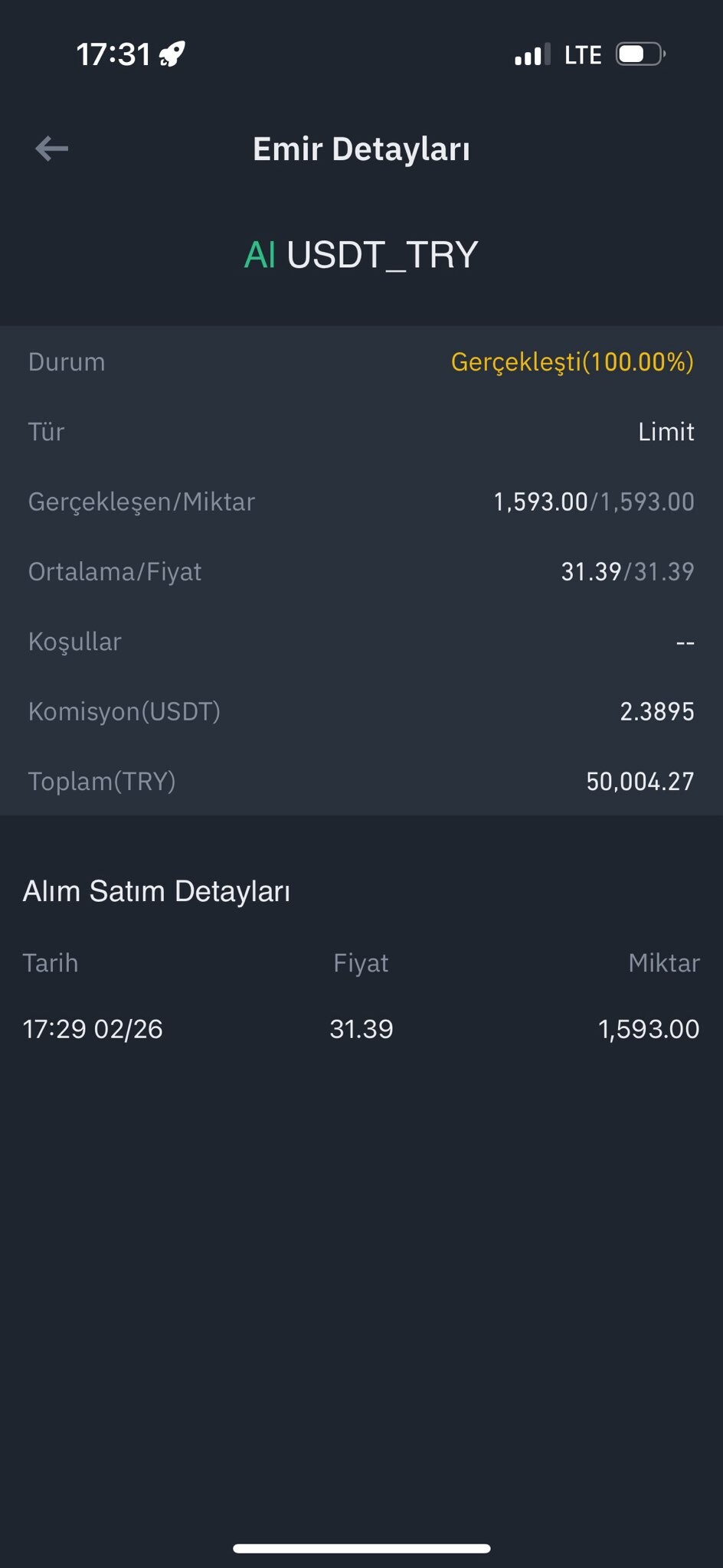The height and width of the screenshot is (1568, 723).
Task: Tap the Gerçekleşti(100.00%) status text
Action: 572,361
